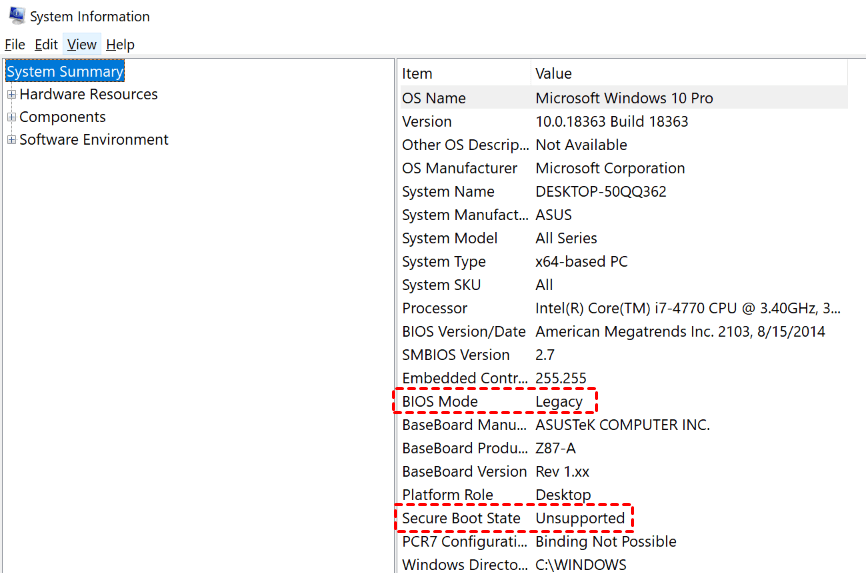Viewport: 866px width, 573px height.
Task: Click the ASUS manufacturer value
Action: [553, 215]
